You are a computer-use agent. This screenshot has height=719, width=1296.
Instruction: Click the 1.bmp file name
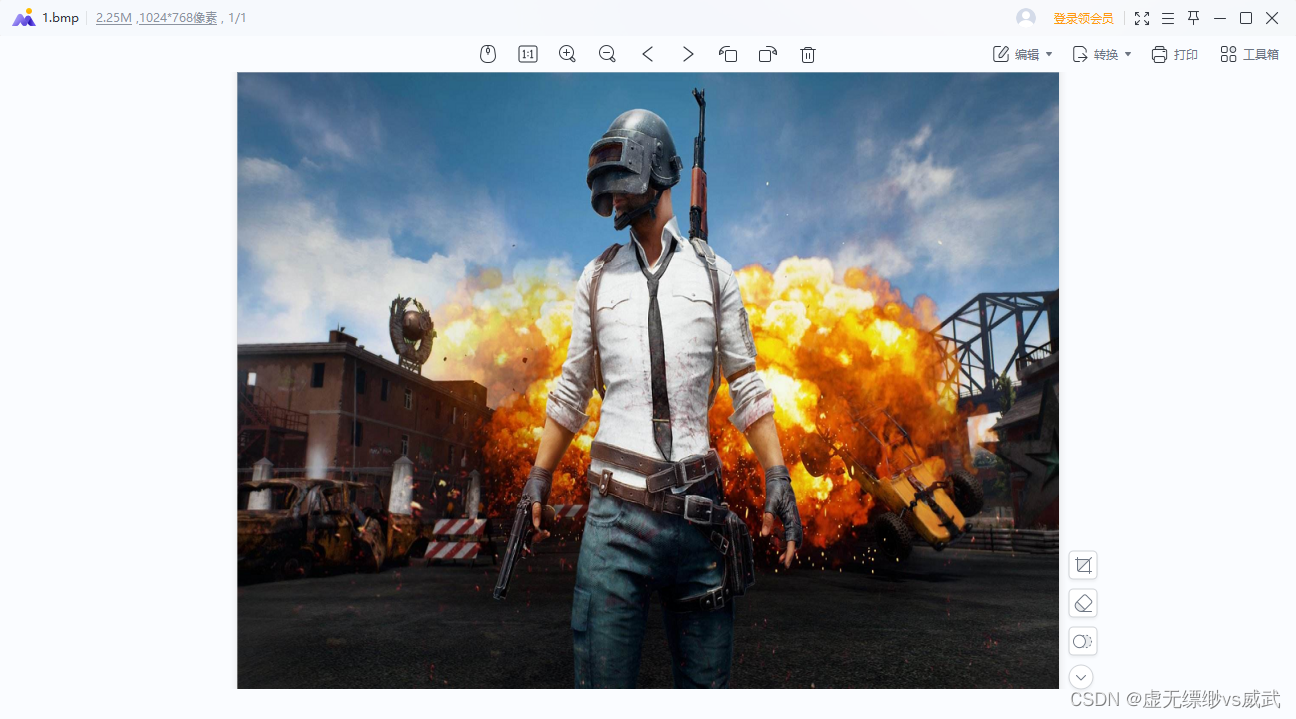(x=60, y=18)
